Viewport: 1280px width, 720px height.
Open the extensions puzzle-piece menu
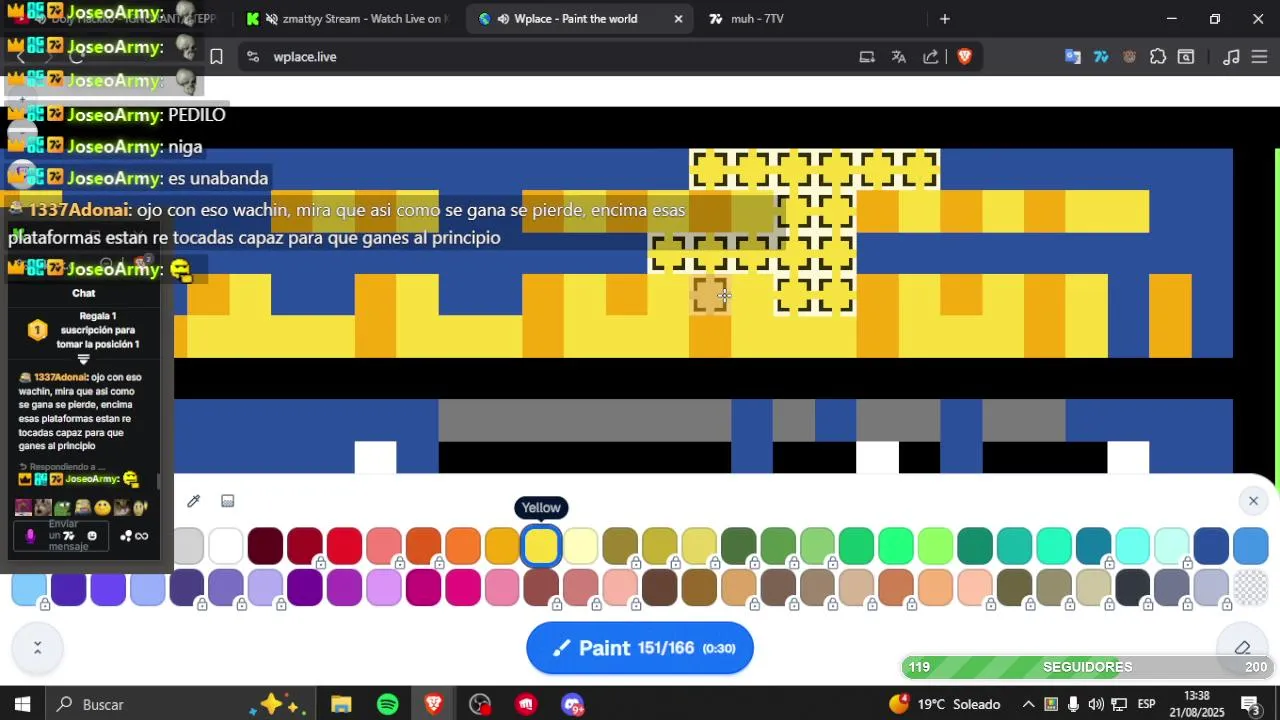1158,57
